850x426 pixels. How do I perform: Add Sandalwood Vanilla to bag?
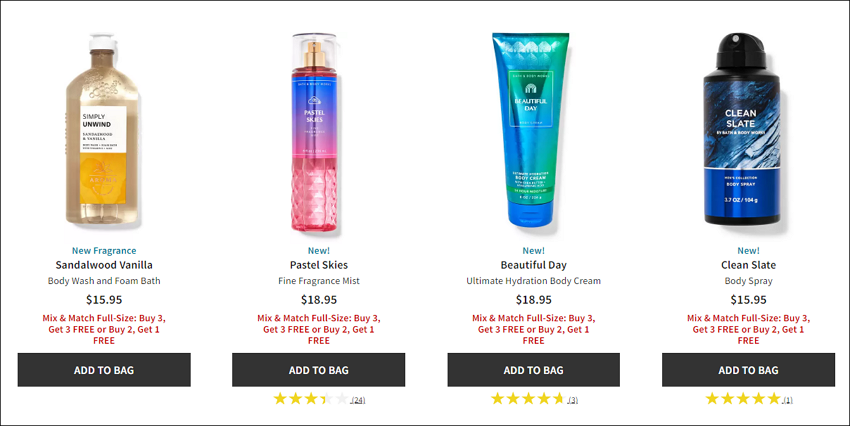pyautogui.click(x=104, y=370)
